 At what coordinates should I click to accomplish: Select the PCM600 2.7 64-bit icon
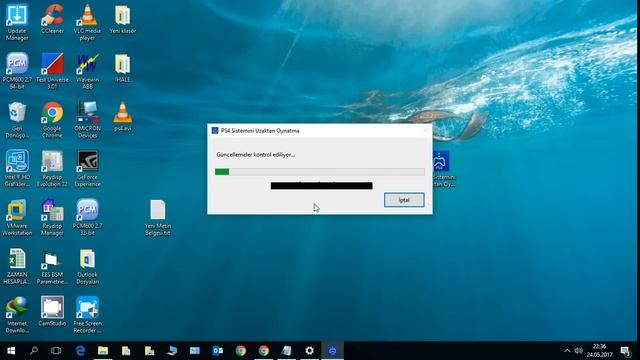click(x=17, y=71)
